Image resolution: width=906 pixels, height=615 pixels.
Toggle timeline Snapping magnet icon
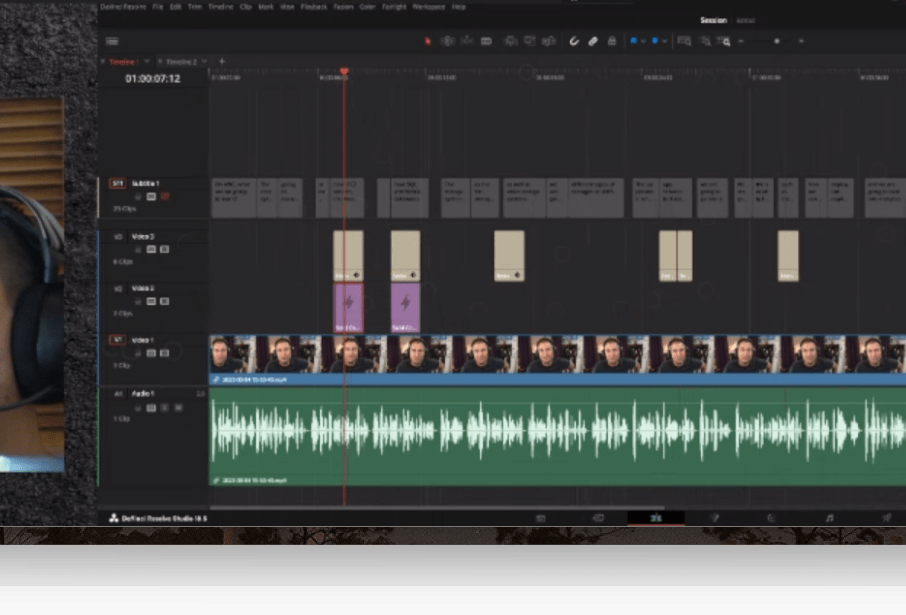point(574,41)
